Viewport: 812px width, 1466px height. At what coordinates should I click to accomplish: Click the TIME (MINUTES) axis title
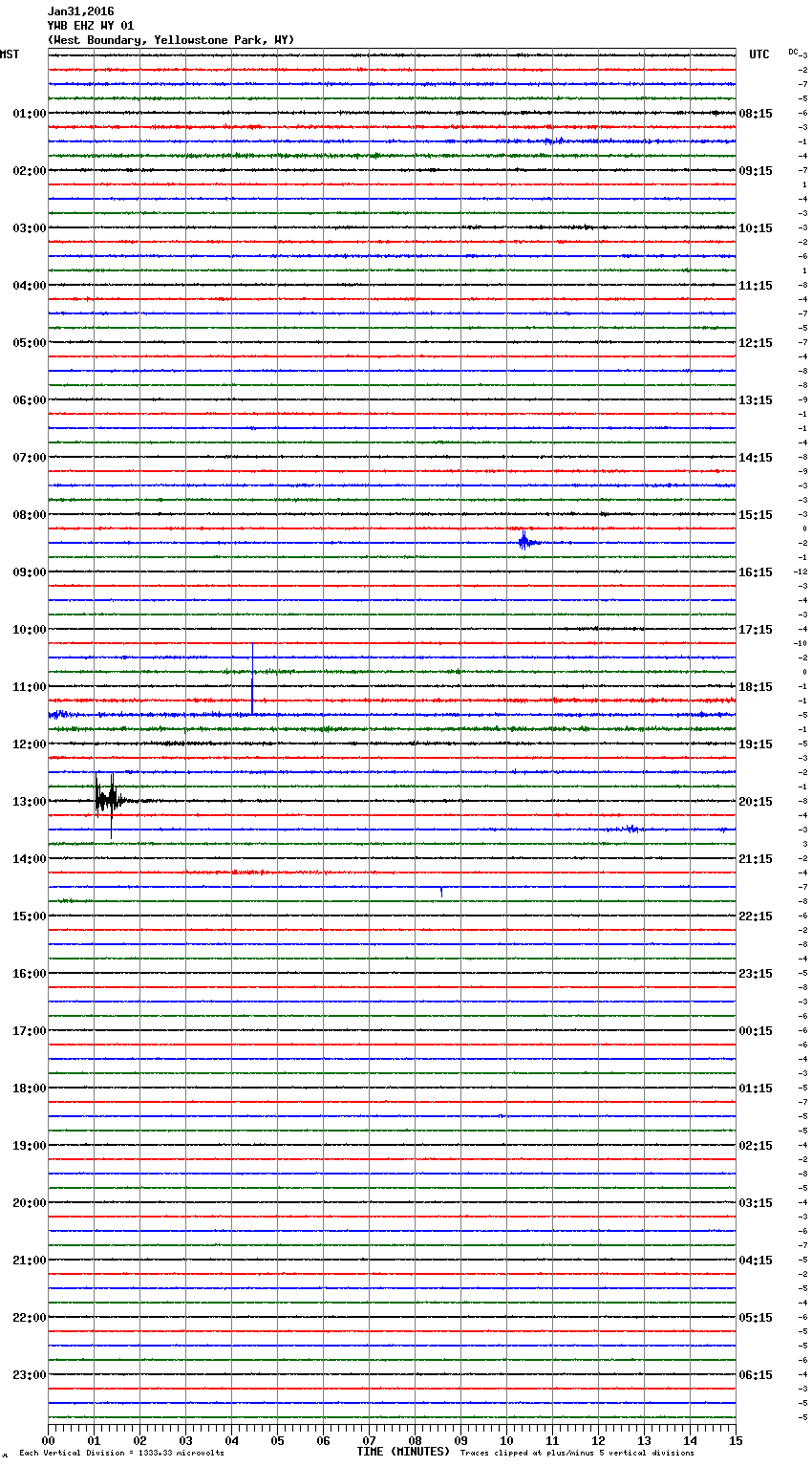click(x=403, y=1452)
